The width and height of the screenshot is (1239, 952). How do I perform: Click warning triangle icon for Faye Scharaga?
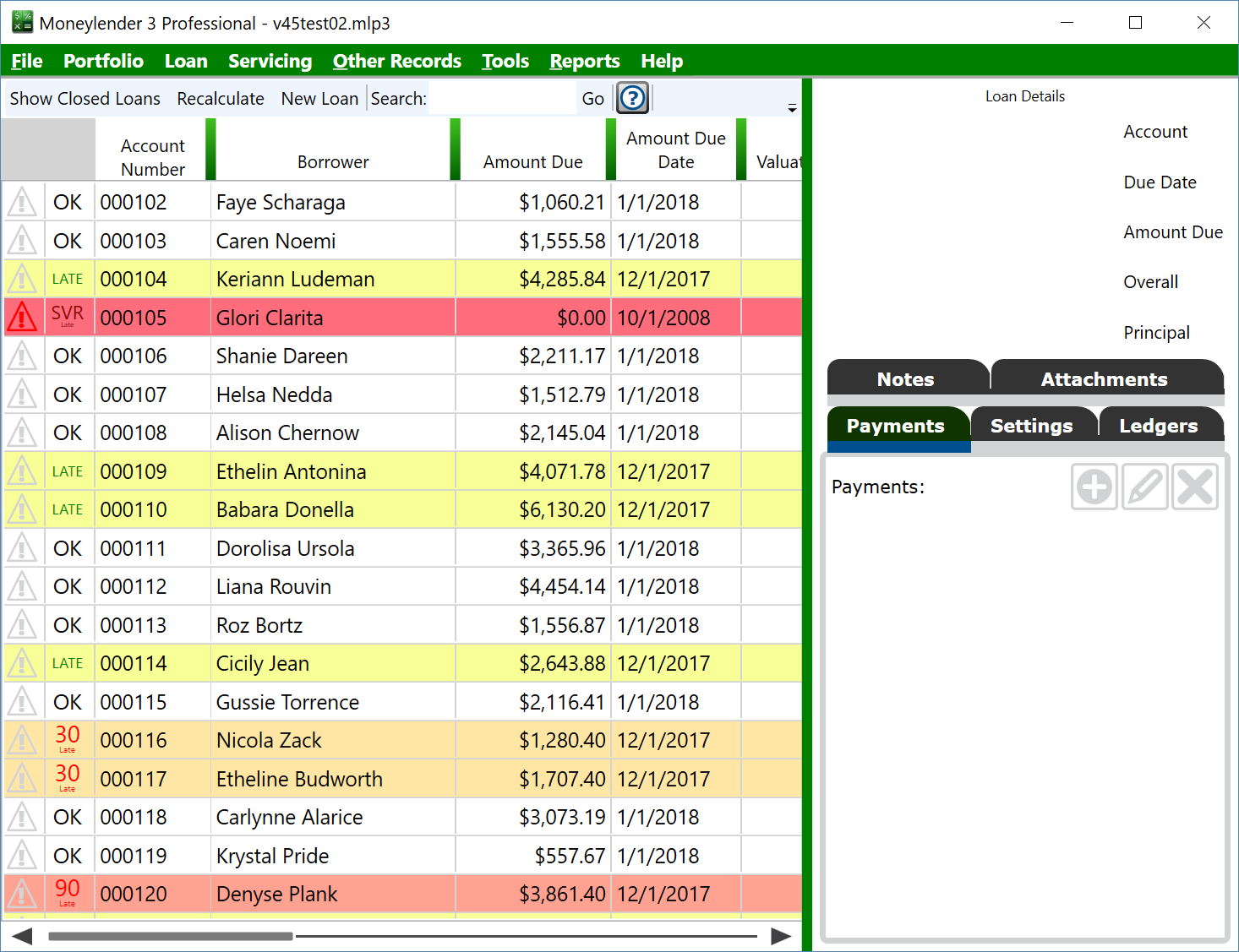coord(22,202)
